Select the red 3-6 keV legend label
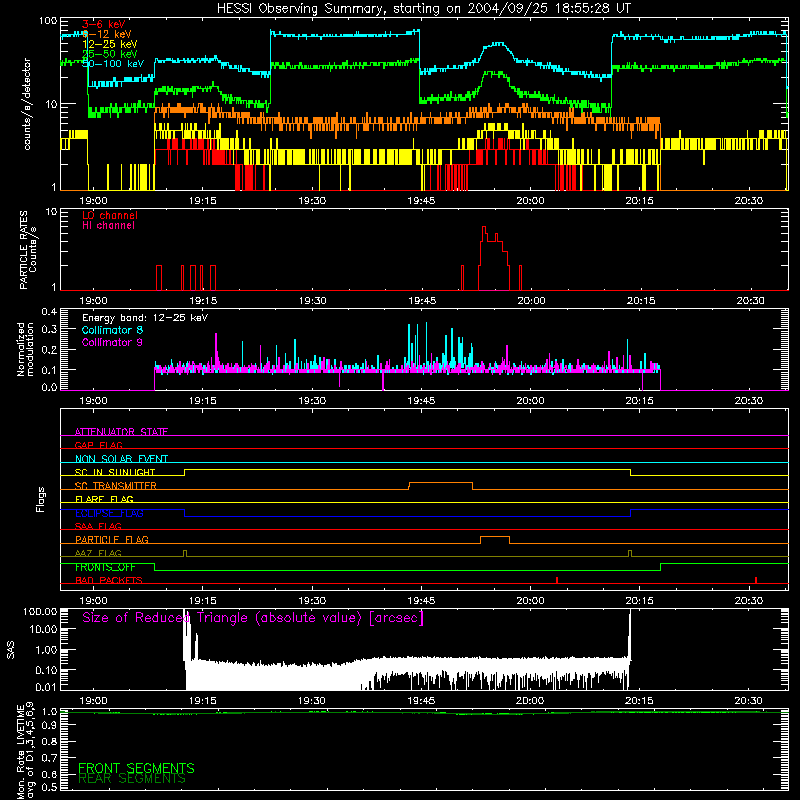The height and width of the screenshot is (800, 800). click(x=103, y=24)
